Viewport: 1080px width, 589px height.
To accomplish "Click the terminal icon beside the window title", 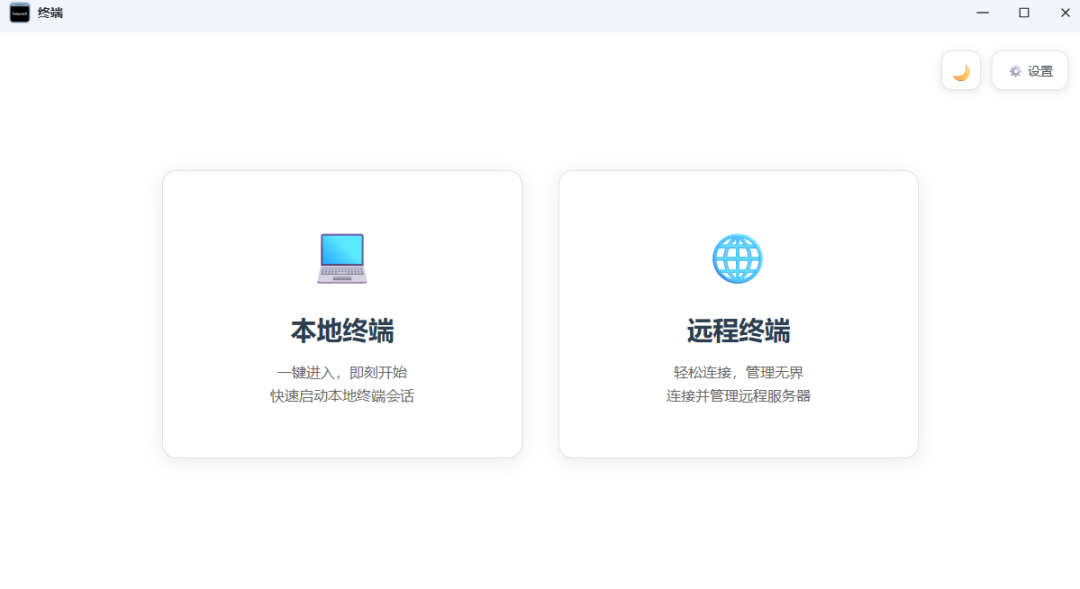I will click(x=18, y=13).
